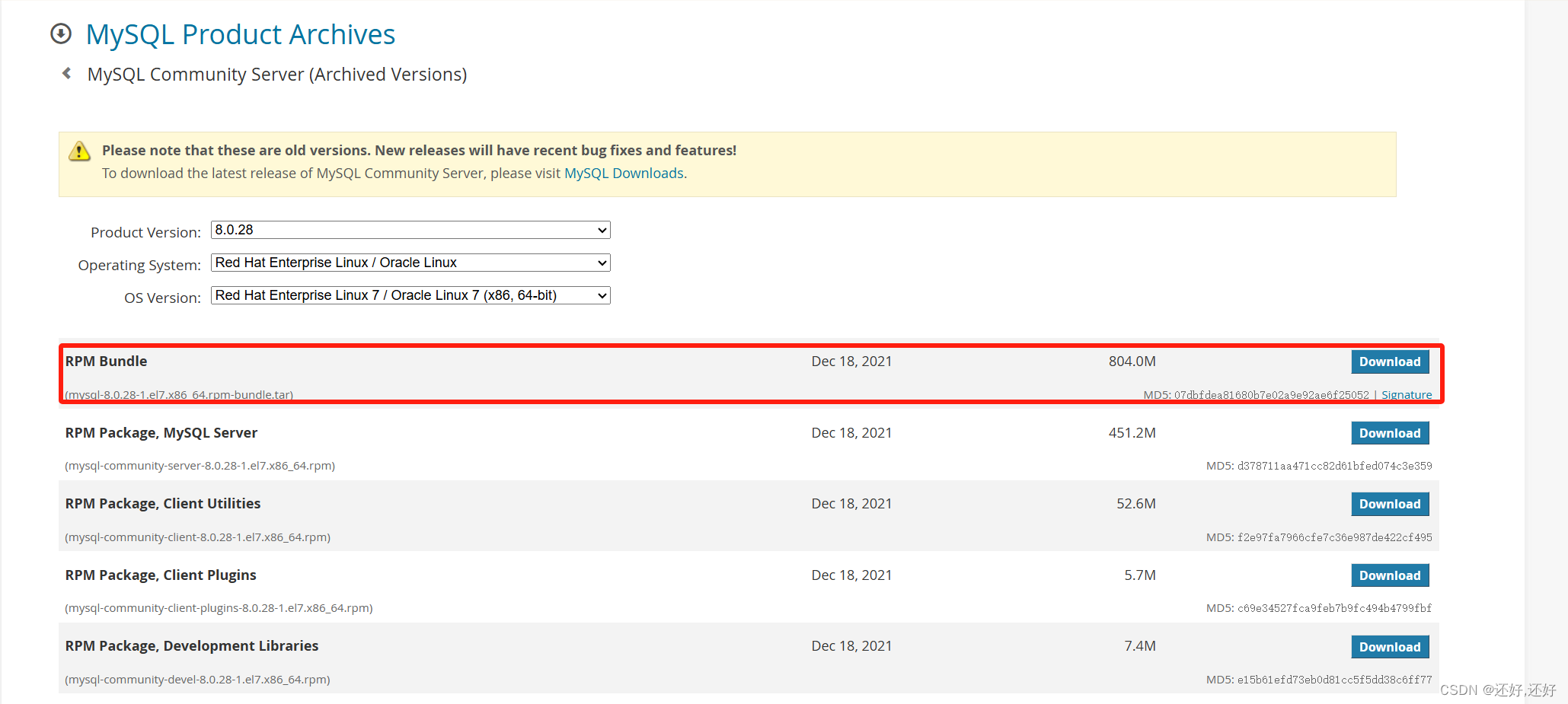The height and width of the screenshot is (704, 1568).
Task: Click mysql-community-devel-8.0.28-1.el7.x86_64.rpm filename
Action: click(198, 680)
